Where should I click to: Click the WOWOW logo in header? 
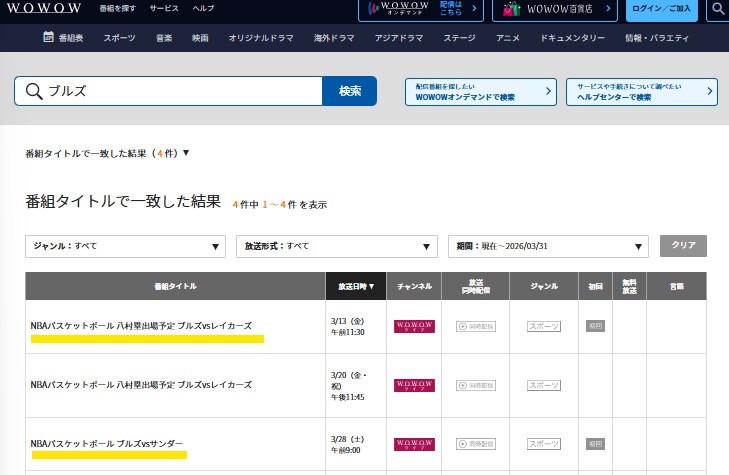pos(44,8)
